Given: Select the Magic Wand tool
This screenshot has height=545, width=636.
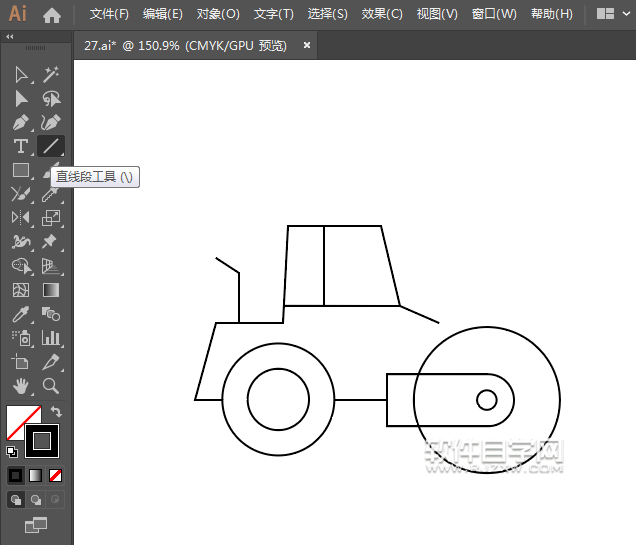Looking at the screenshot, I should pos(51,75).
